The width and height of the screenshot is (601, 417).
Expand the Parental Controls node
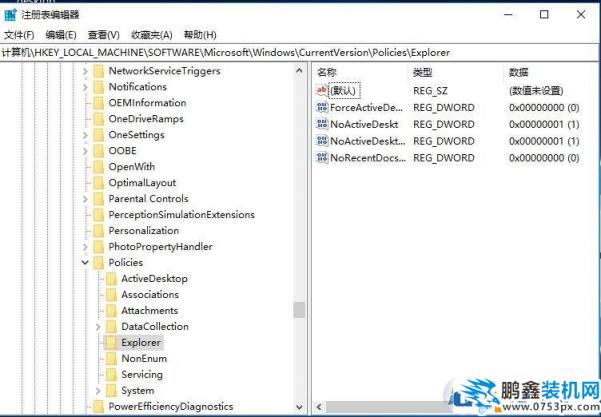pos(85,199)
